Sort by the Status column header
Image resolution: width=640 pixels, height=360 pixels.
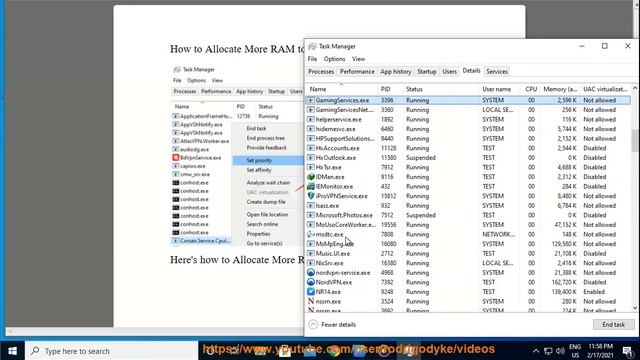pyautogui.click(x=441, y=89)
